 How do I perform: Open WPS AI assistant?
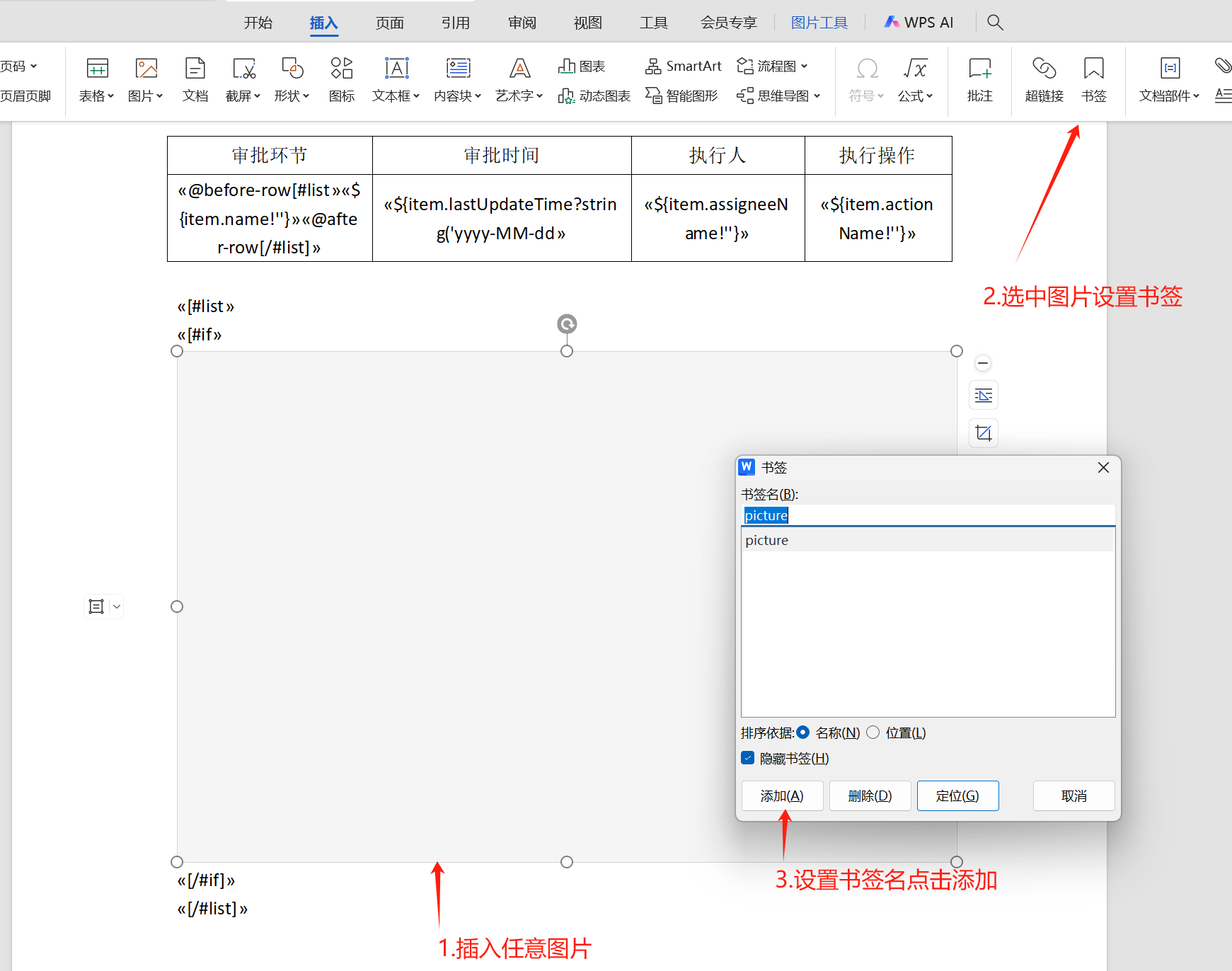click(x=918, y=22)
